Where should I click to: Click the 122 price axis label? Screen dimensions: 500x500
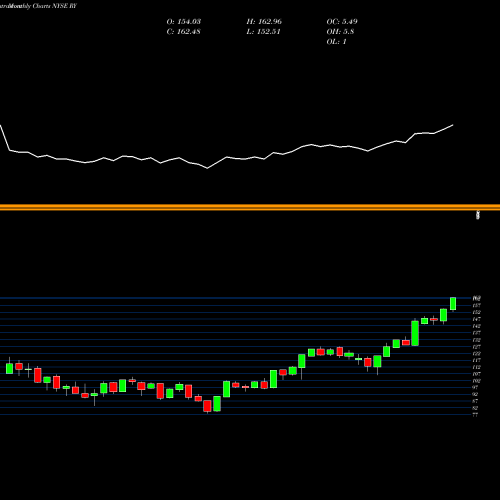[x=476, y=353]
